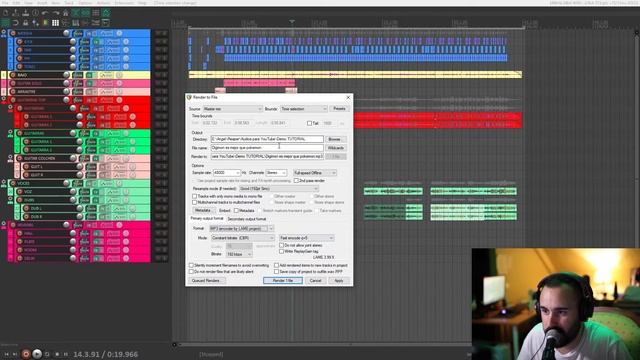Click the transport Play button
This screenshot has width=640, height=360.
point(37,354)
